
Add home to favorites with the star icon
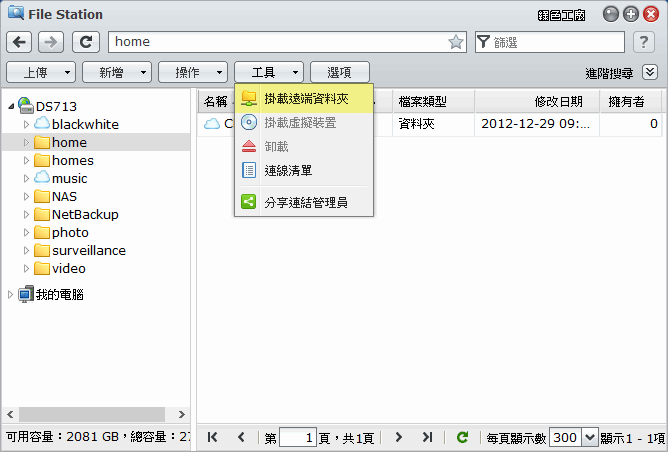pos(455,42)
